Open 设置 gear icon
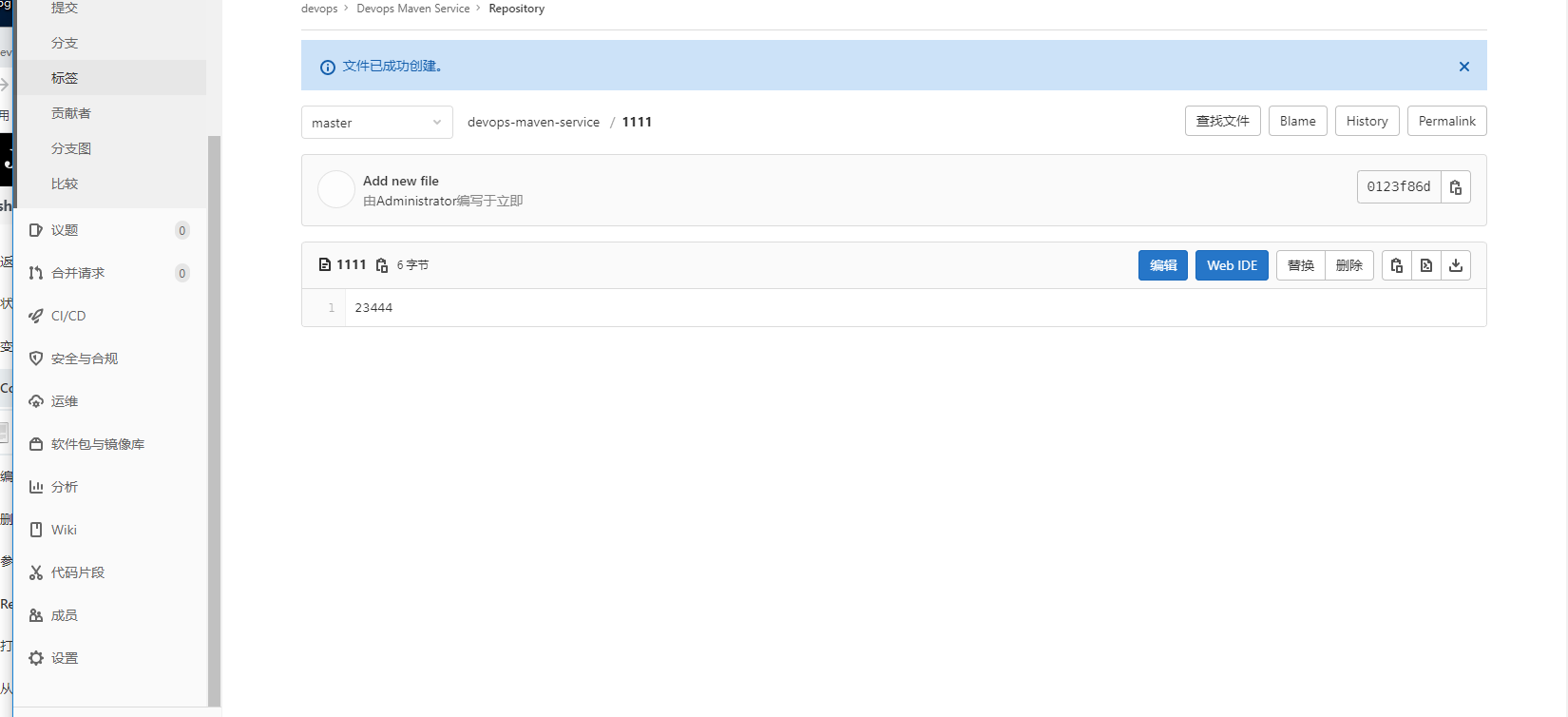This screenshot has height=717, width=1568. pyautogui.click(x=36, y=658)
